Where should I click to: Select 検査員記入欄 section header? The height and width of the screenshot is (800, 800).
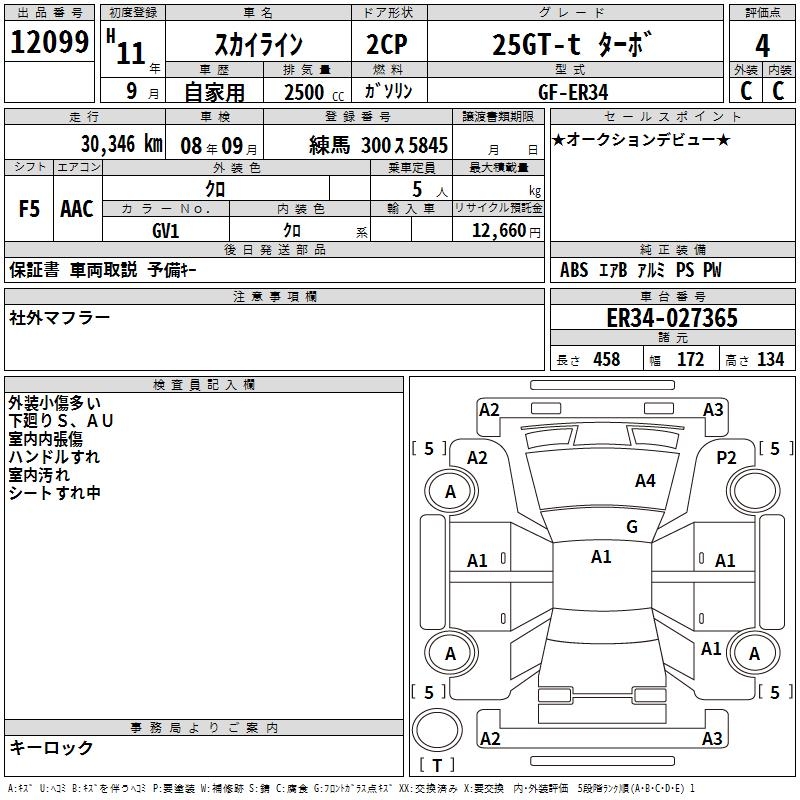[x=204, y=385]
